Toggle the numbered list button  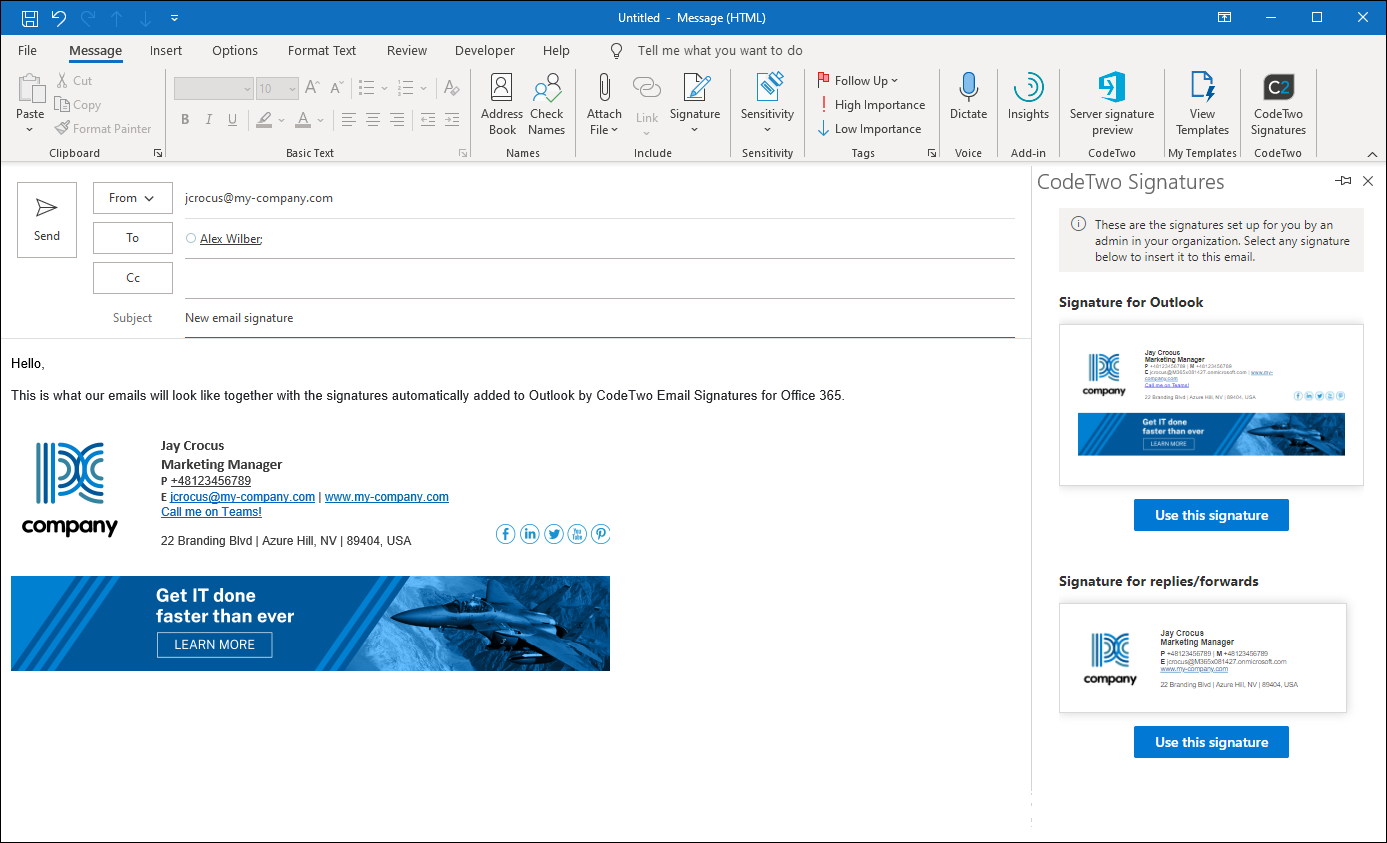pos(408,88)
